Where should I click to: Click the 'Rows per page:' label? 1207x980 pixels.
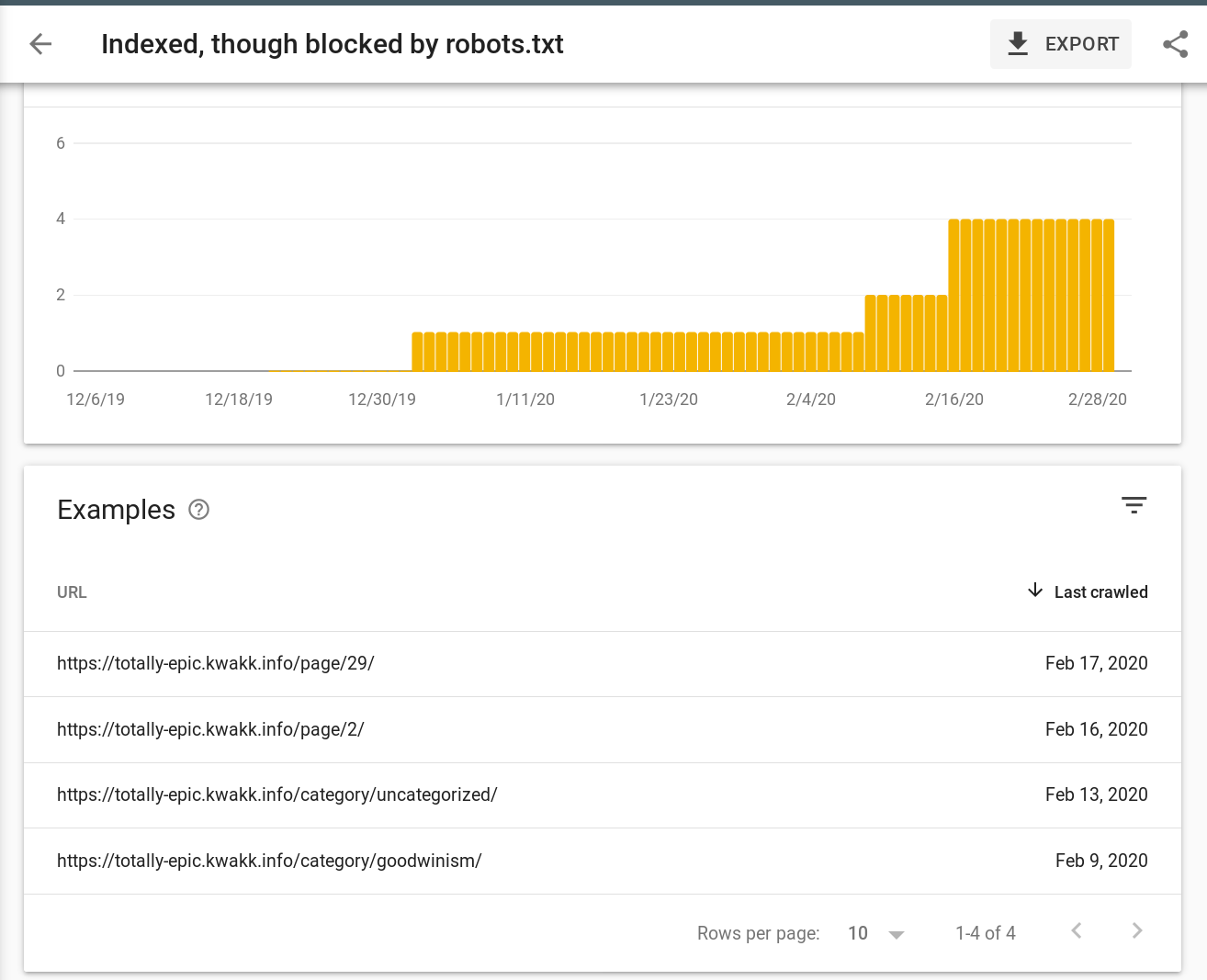[759, 933]
